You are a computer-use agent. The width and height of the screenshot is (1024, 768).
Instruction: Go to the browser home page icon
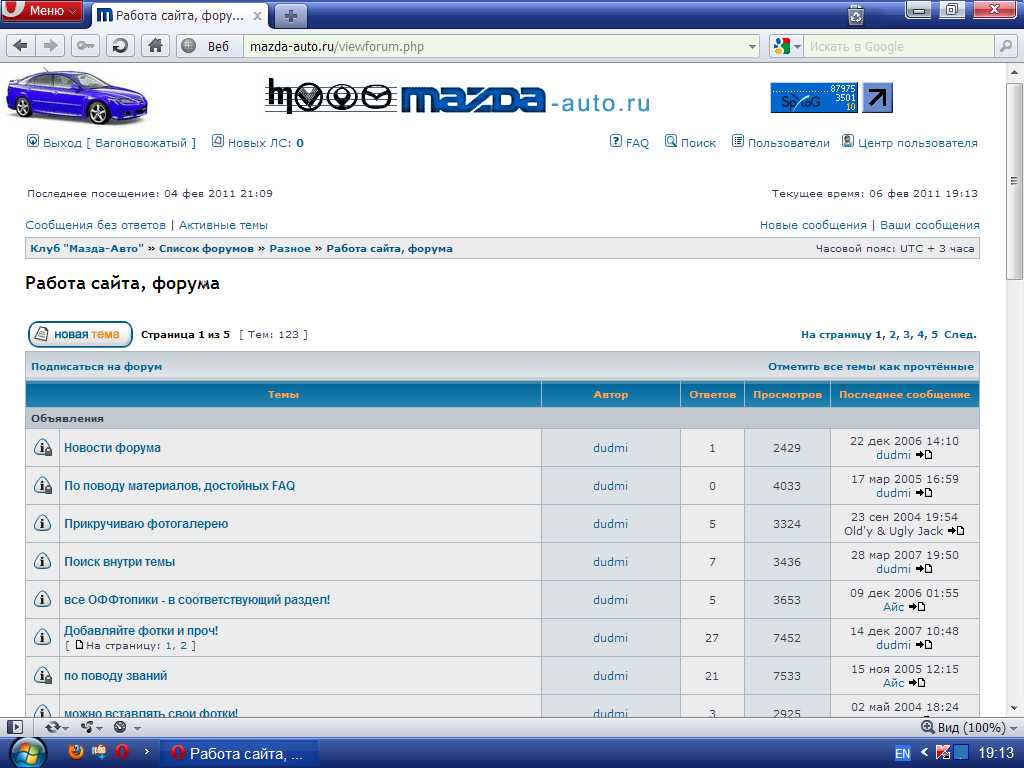(x=154, y=45)
